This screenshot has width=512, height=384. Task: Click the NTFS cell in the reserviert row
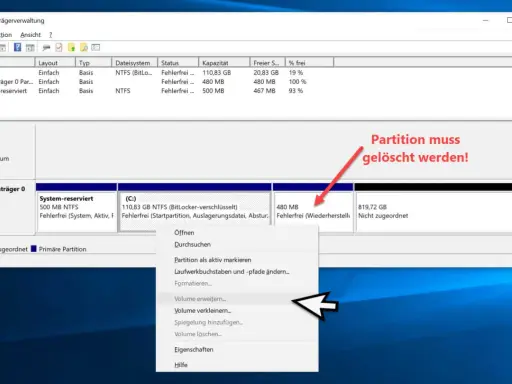(123, 91)
